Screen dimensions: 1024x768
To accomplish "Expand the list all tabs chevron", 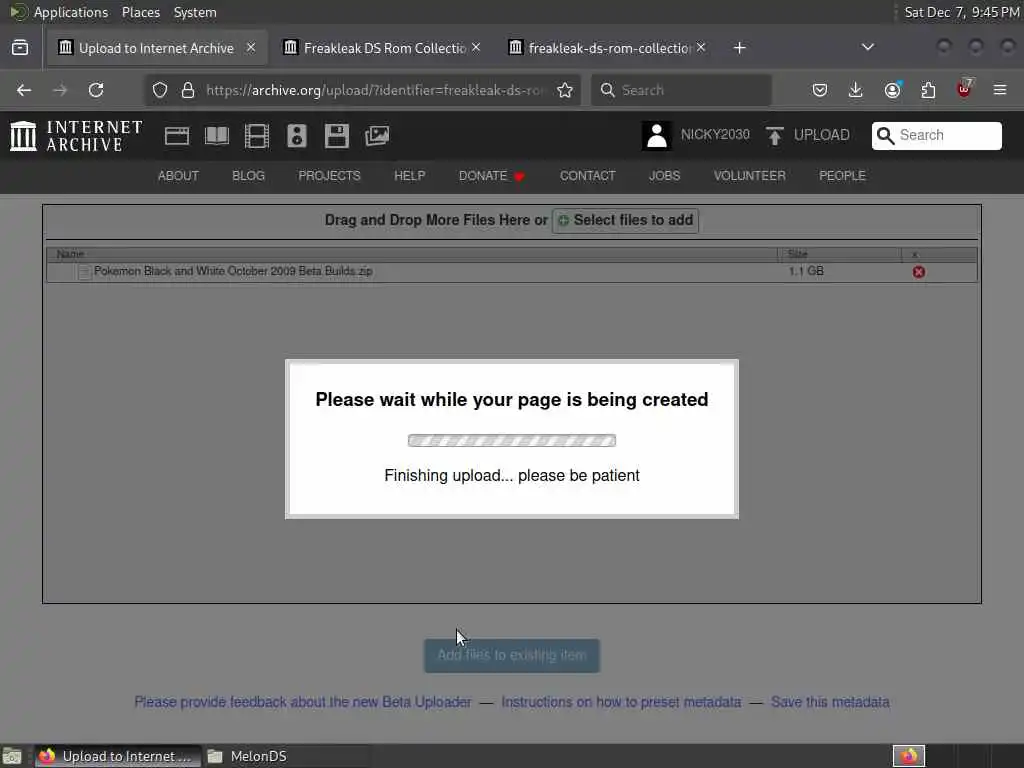I will pyautogui.click(x=867, y=47).
